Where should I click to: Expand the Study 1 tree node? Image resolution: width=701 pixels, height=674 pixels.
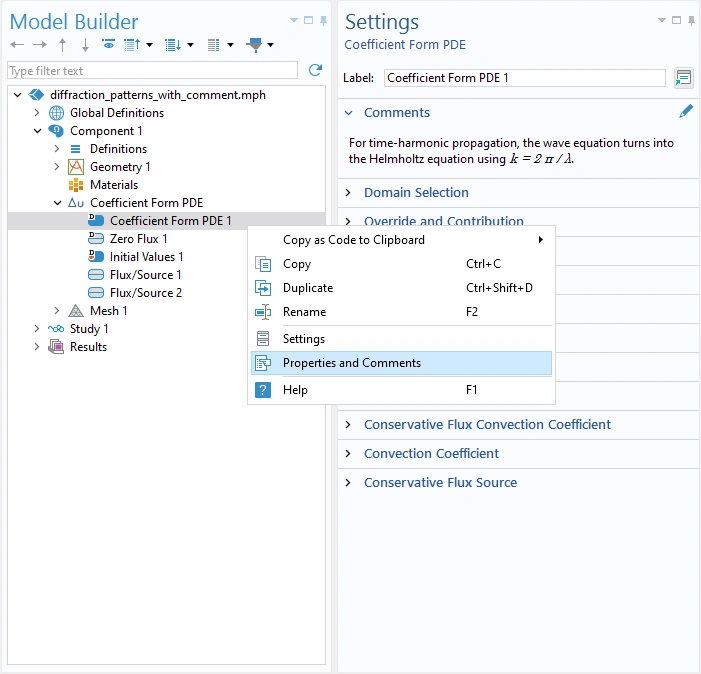(x=37, y=329)
